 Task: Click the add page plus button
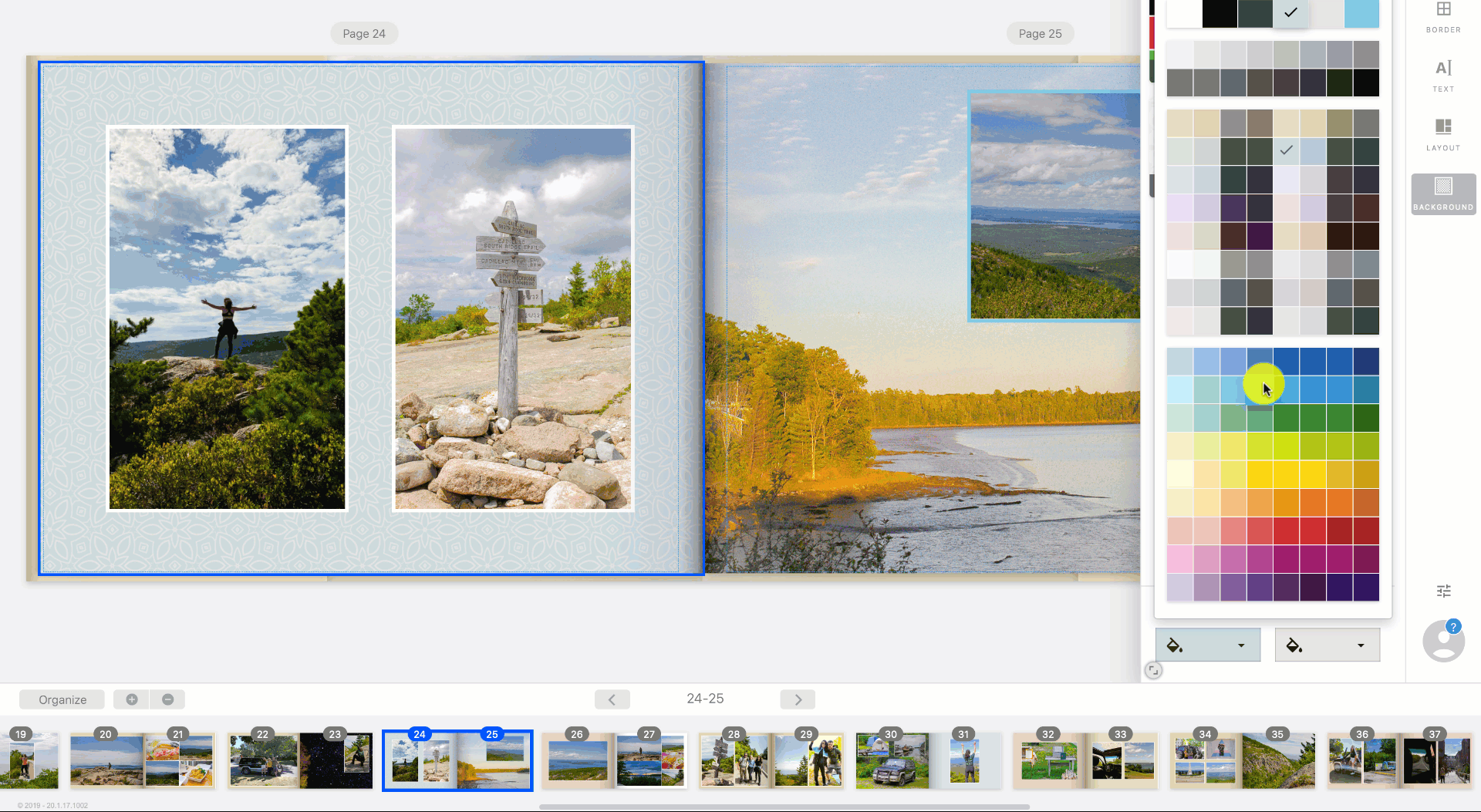click(131, 699)
